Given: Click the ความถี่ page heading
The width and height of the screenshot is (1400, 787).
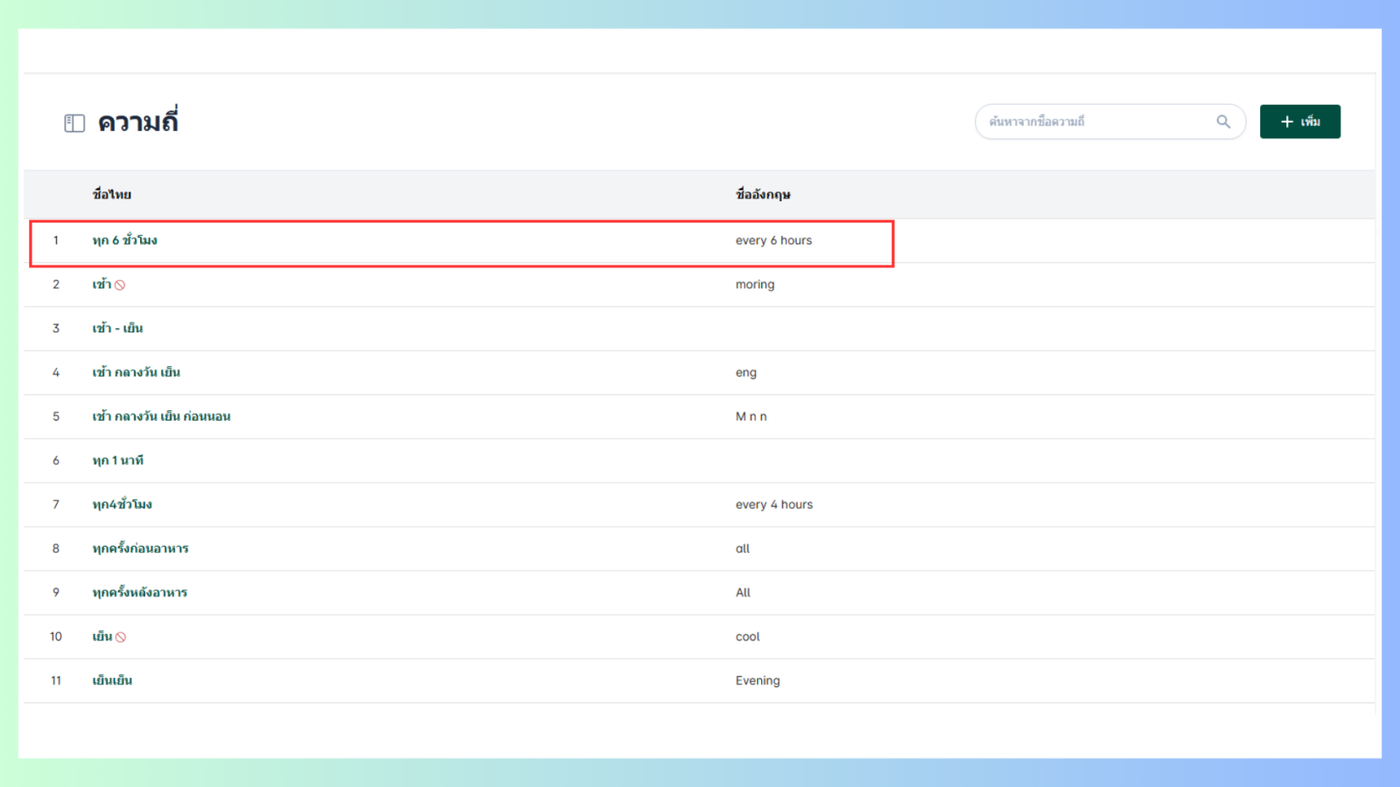Looking at the screenshot, I should 138,122.
